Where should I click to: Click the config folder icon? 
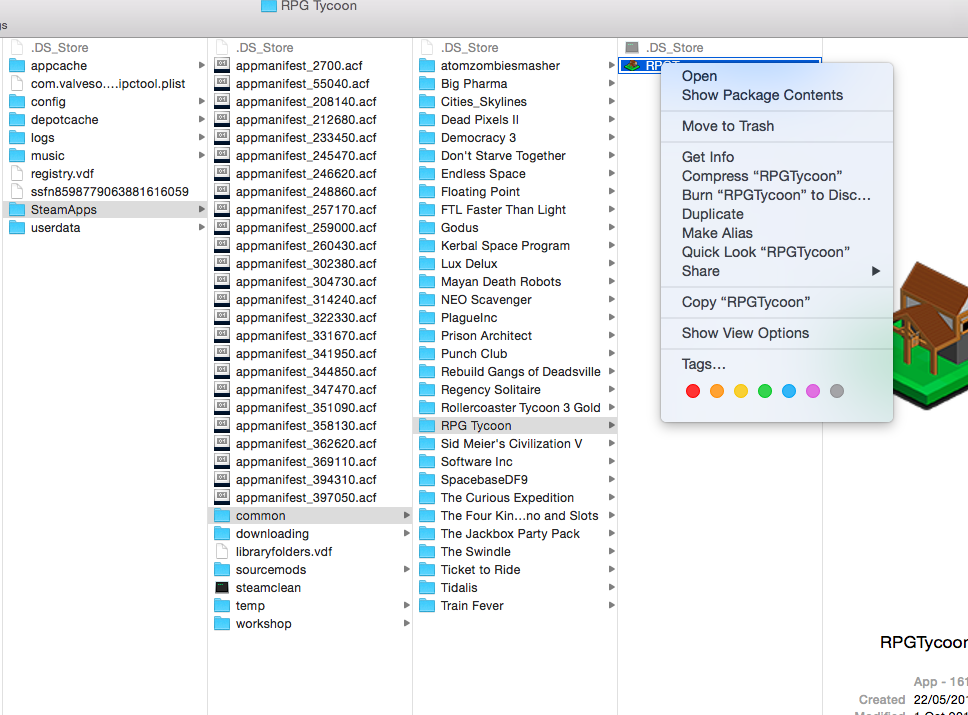point(17,101)
